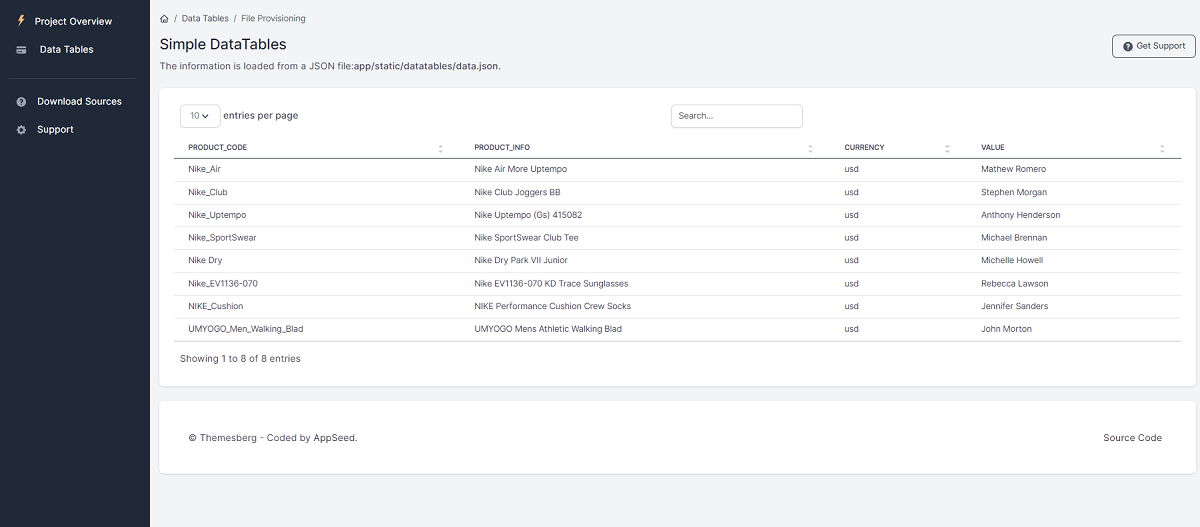The height and width of the screenshot is (527, 1200).
Task: Click the Rebecca Lawson value cell
Action: tap(1015, 283)
